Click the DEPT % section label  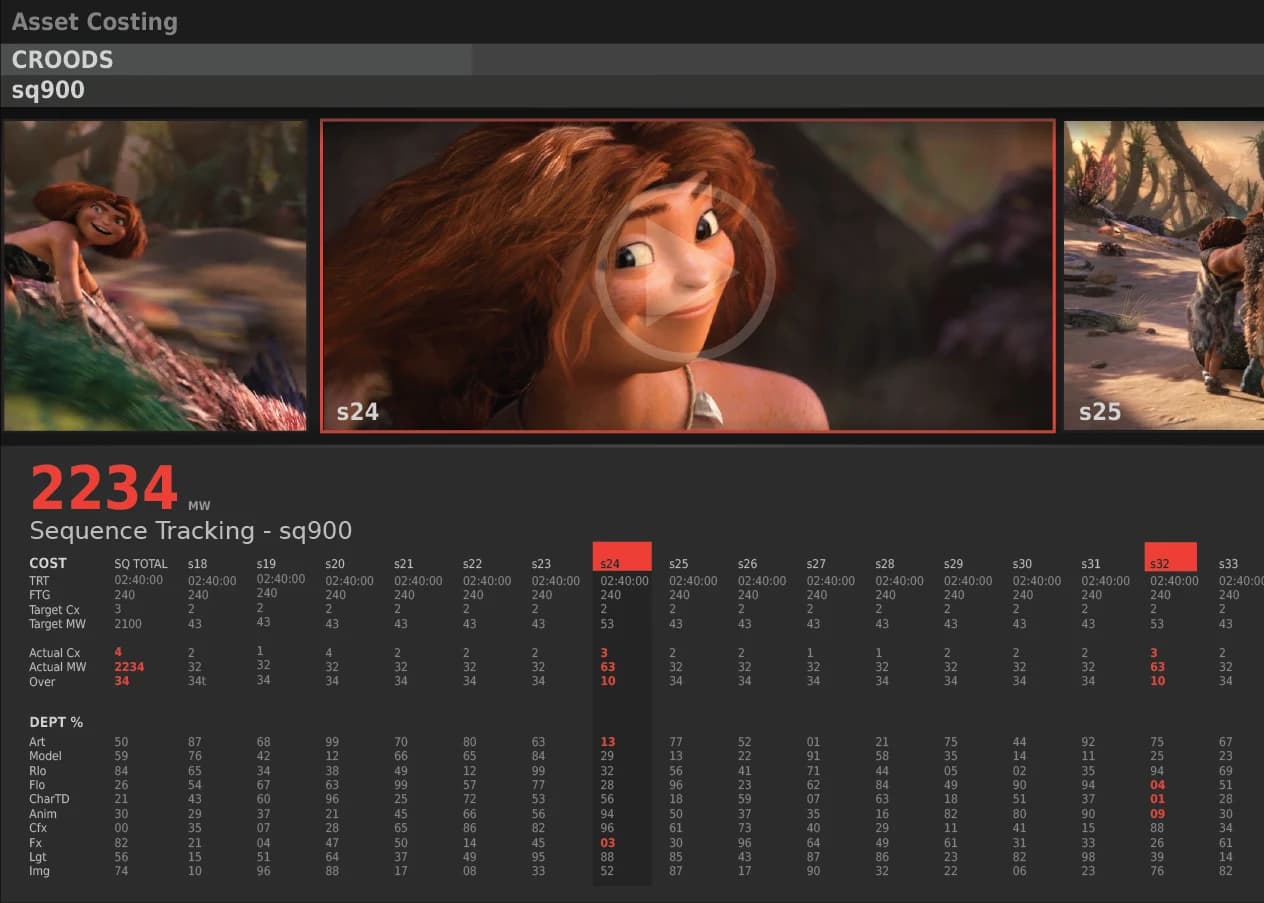coord(56,722)
